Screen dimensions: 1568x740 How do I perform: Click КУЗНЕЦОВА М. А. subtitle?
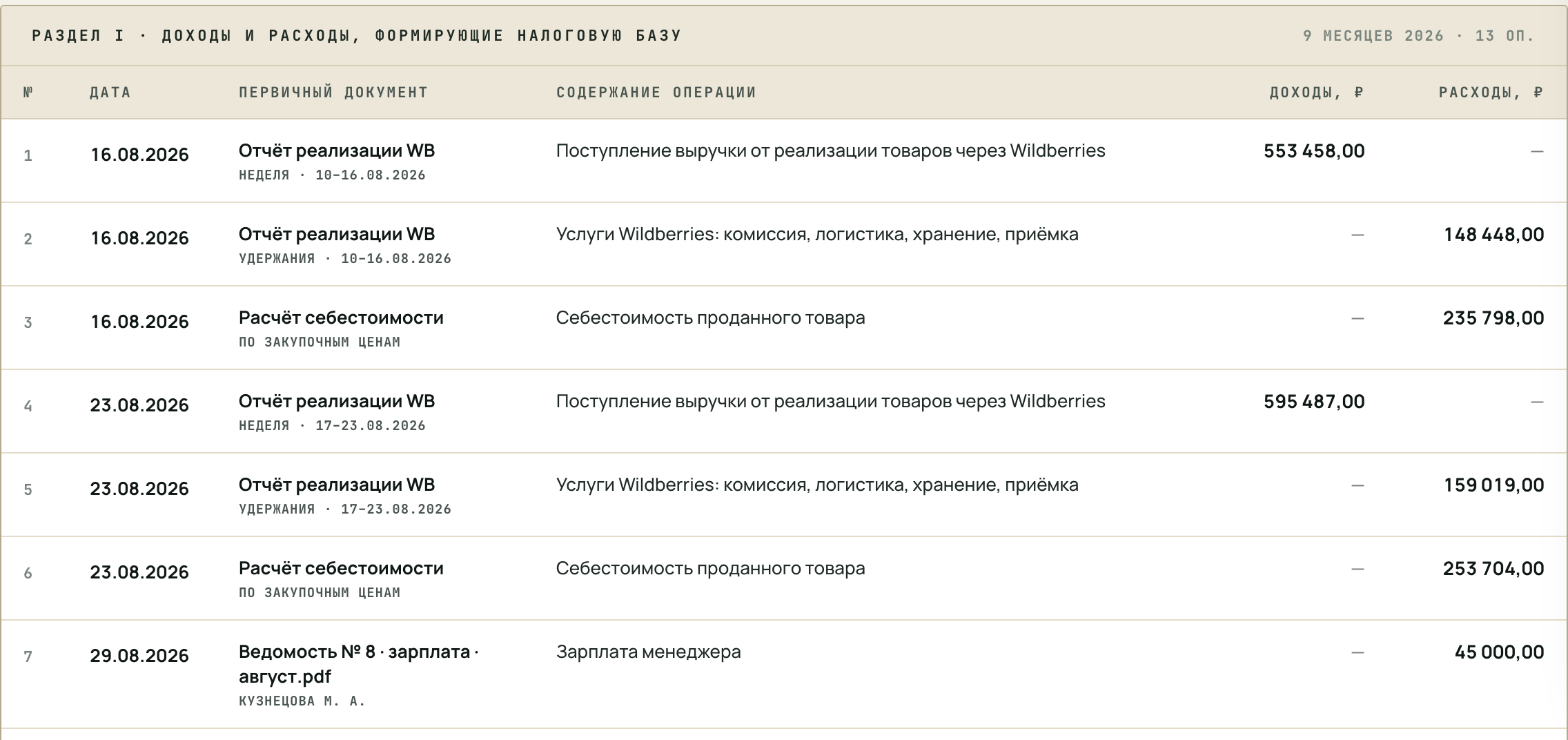302,701
